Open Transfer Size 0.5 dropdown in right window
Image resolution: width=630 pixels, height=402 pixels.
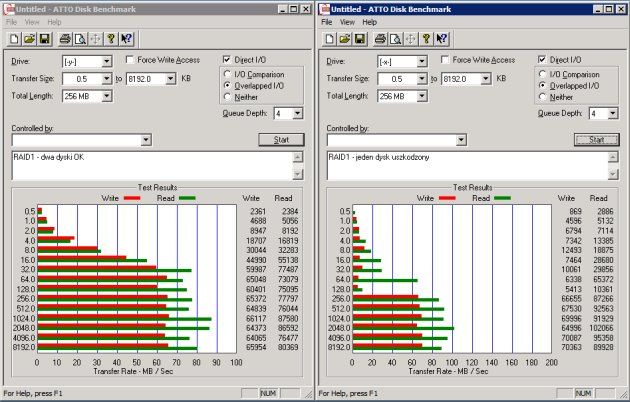pos(421,79)
